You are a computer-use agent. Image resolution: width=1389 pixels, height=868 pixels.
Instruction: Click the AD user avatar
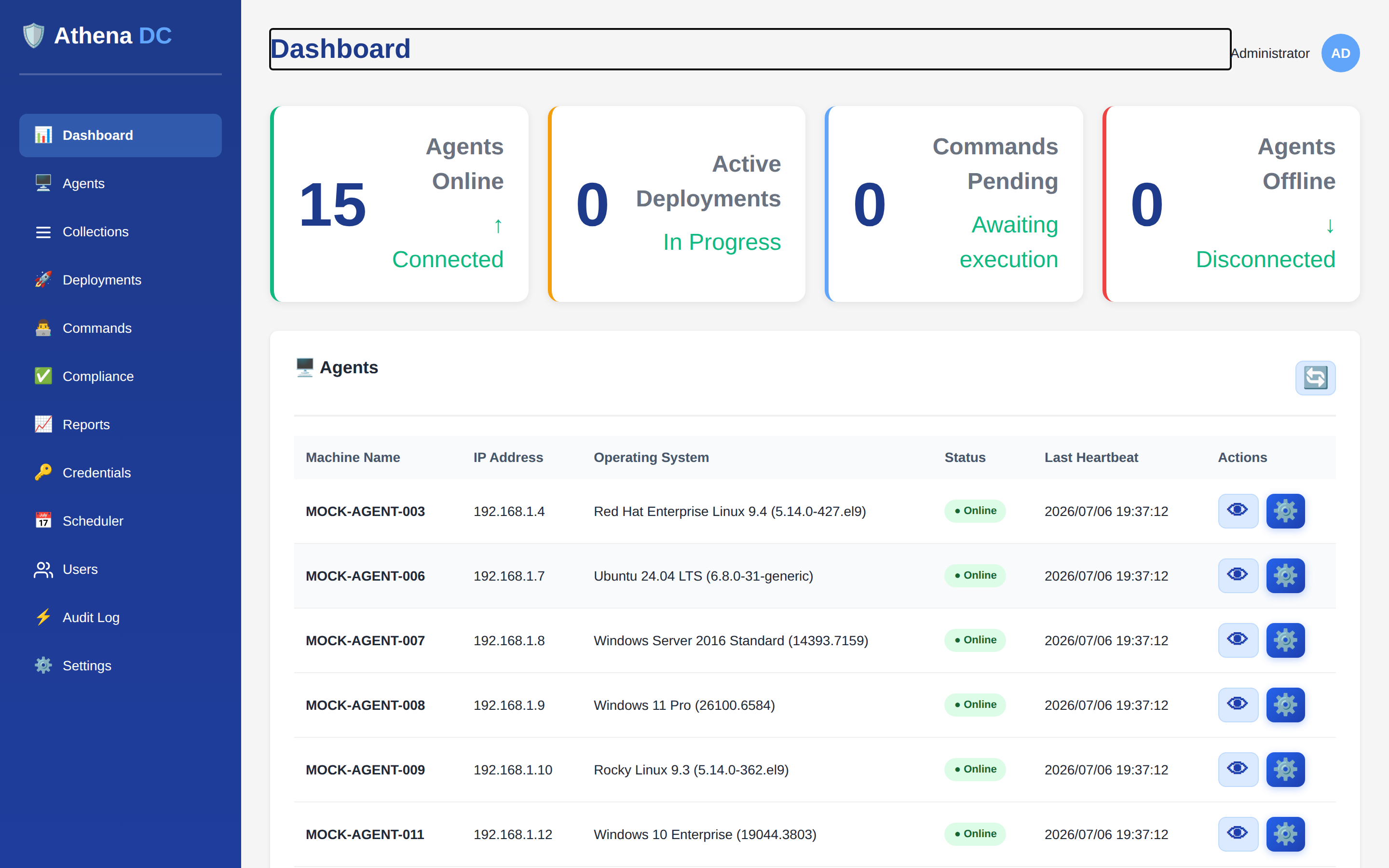pyautogui.click(x=1340, y=53)
